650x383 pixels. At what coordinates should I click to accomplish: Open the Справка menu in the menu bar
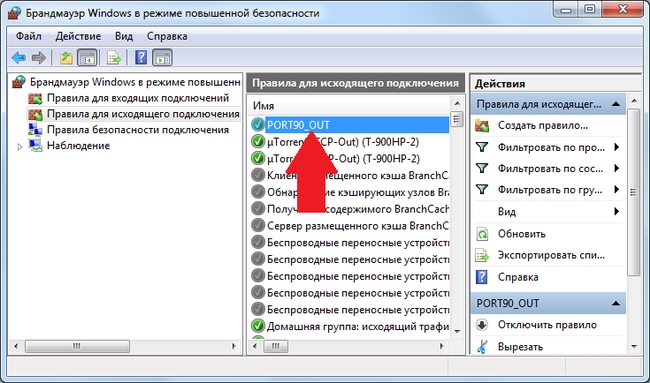(x=167, y=36)
